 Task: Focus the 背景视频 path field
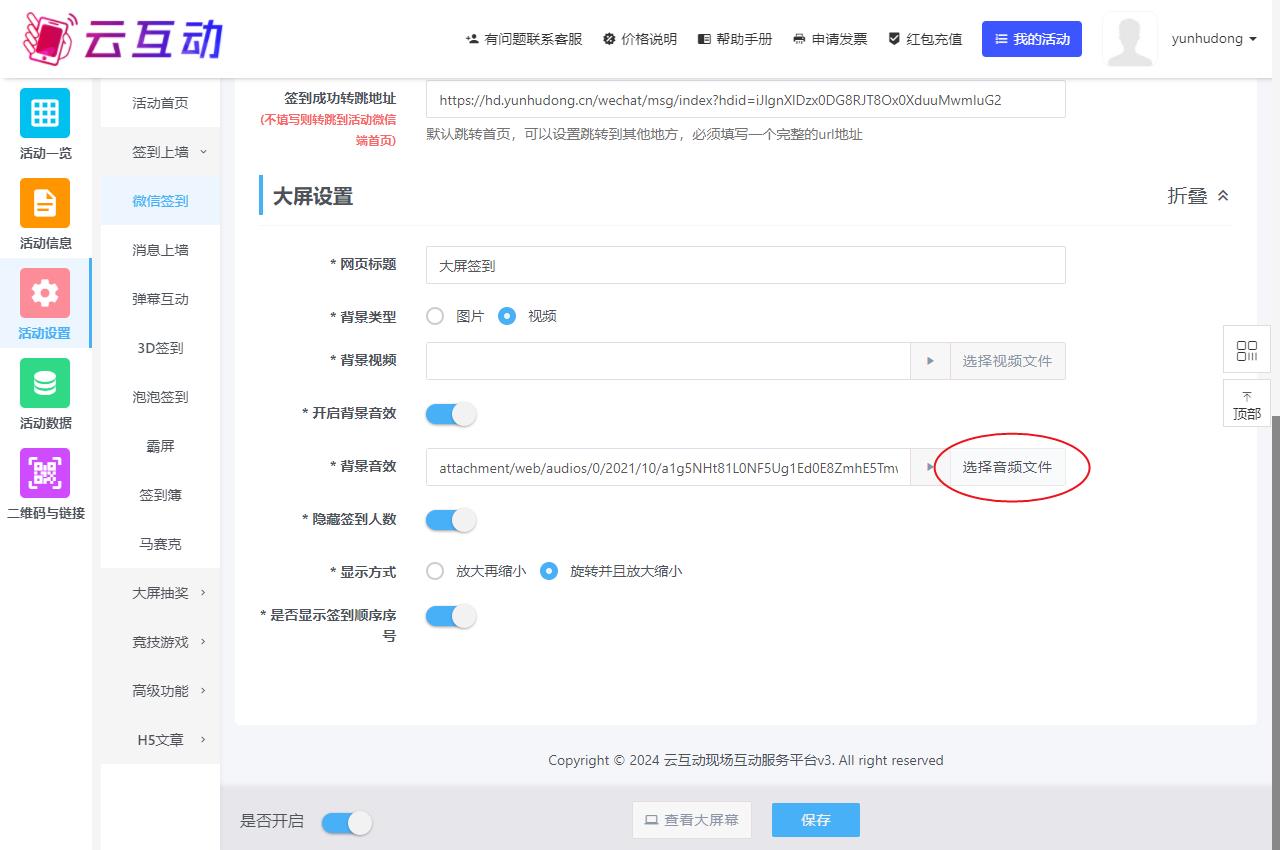[x=668, y=361]
